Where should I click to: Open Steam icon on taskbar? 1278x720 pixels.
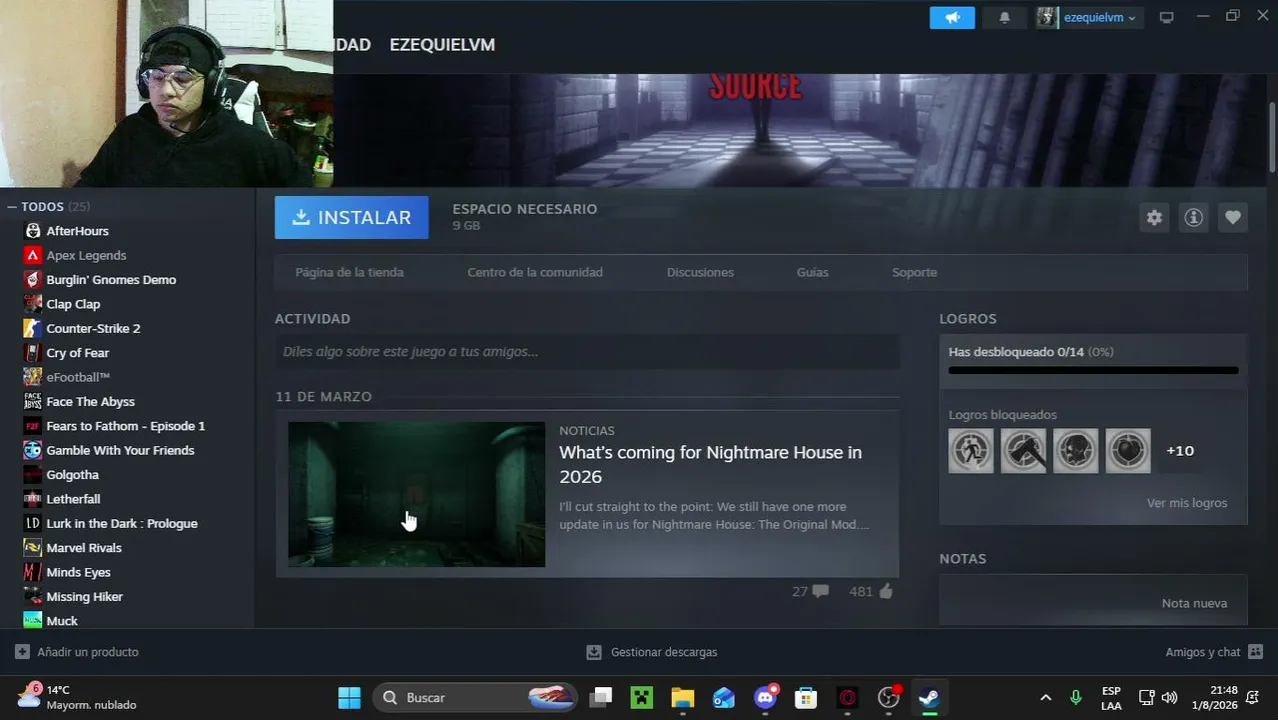point(929,698)
